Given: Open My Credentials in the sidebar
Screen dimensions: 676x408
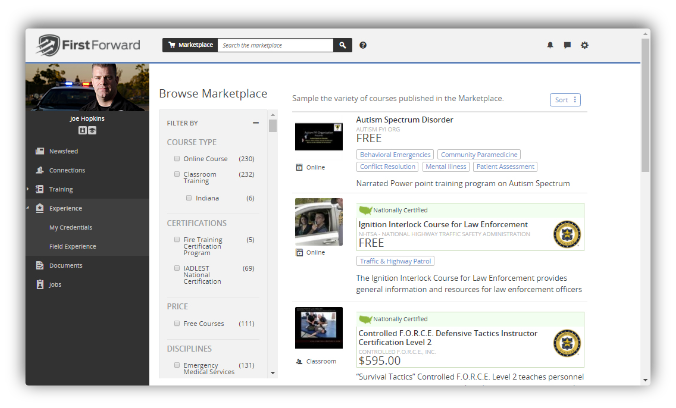Looking at the screenshot, I should coord(71,227).
